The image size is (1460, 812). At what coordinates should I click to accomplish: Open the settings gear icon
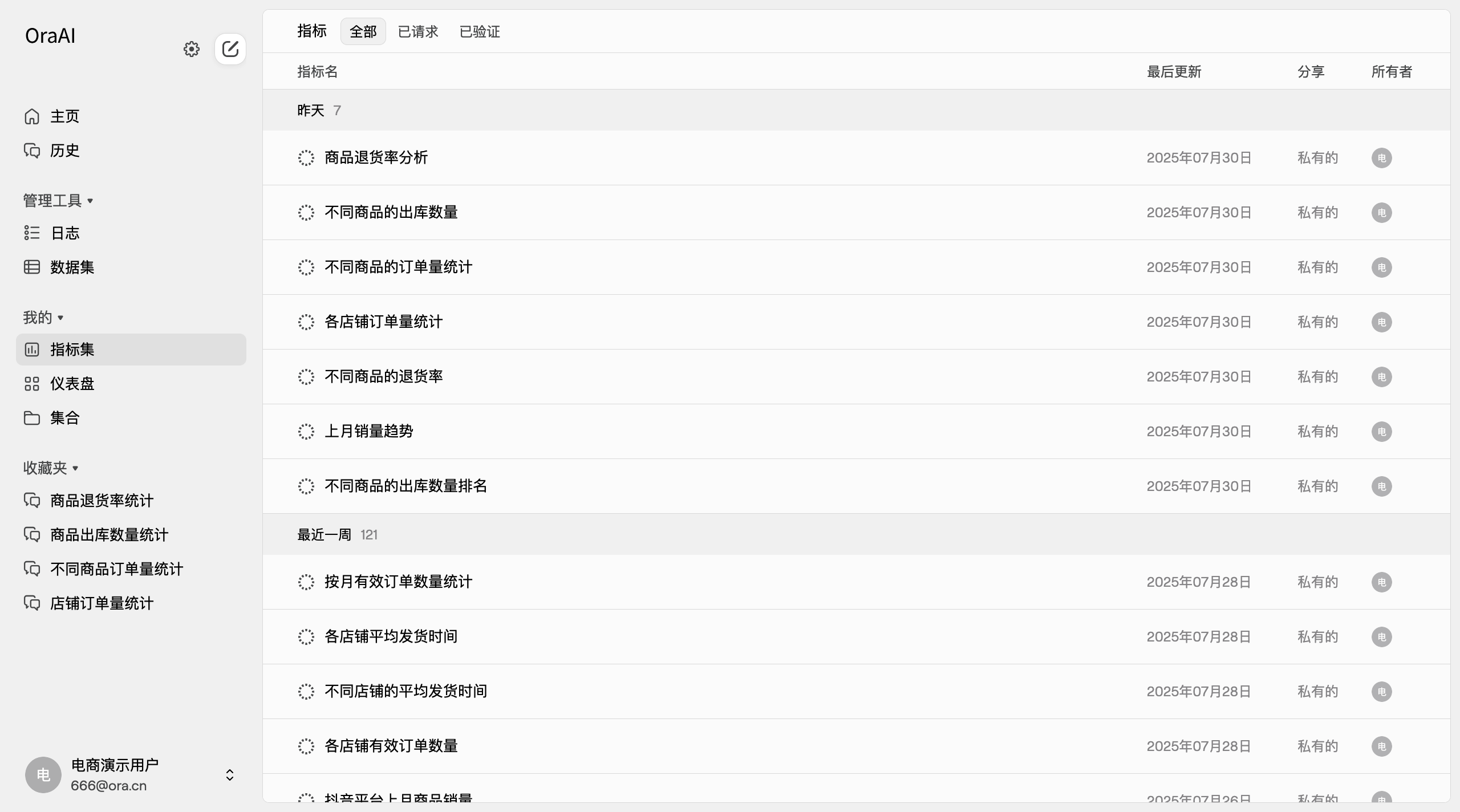tap(191, 49)
